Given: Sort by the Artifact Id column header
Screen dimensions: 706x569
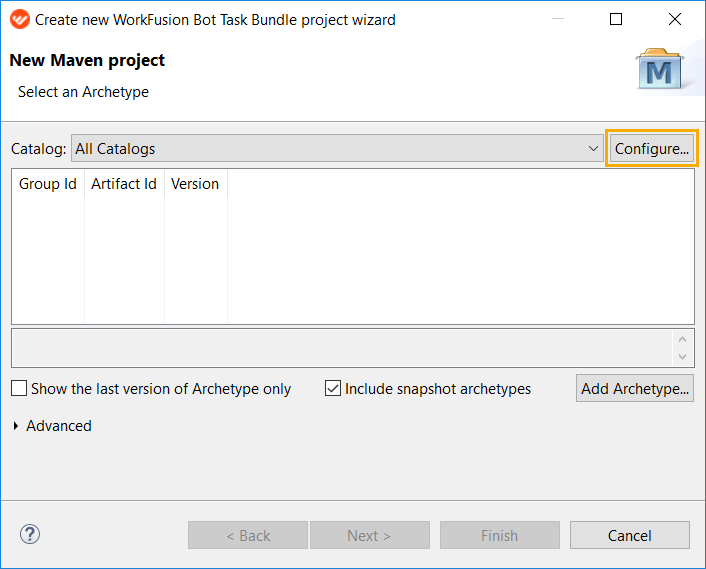Looking at the screenshot, I should tap(124, 184).
